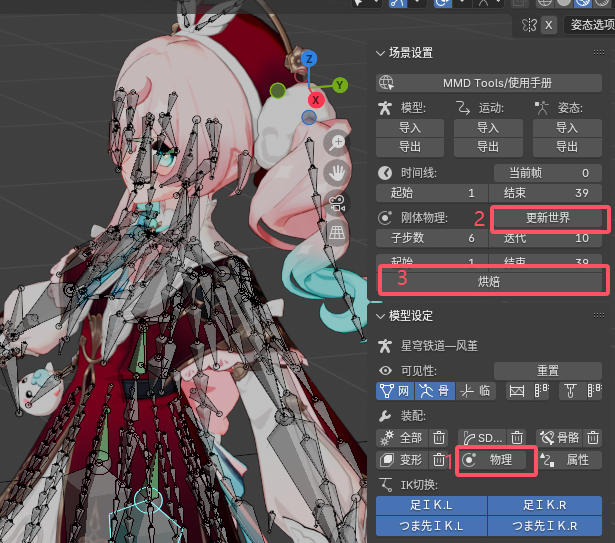Switch orthographic/perspective grid icon

tap(337, 233)
